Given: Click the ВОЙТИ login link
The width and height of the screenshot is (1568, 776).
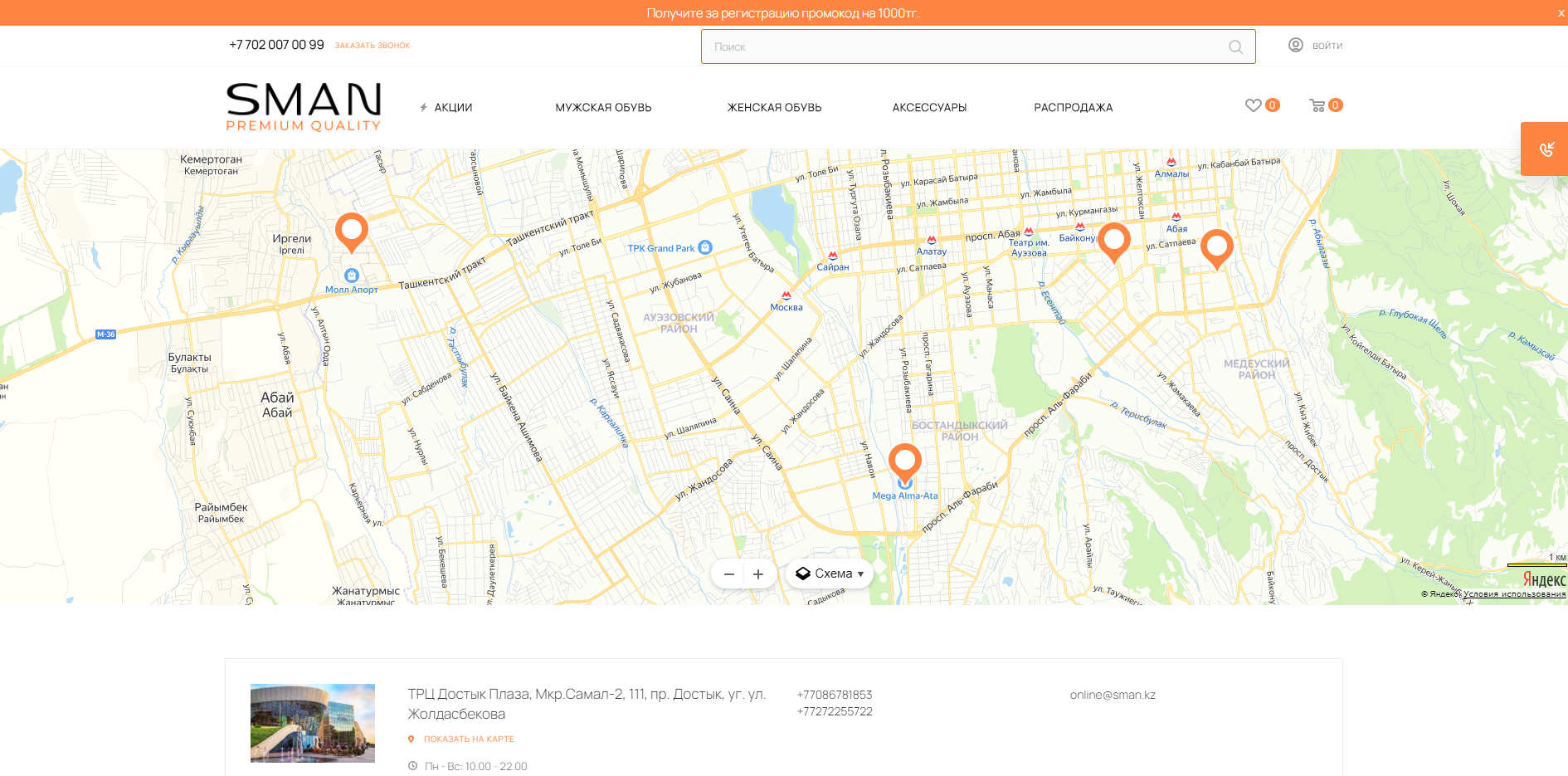Looking at the screenshot, I should click(x=1327, y=46).
